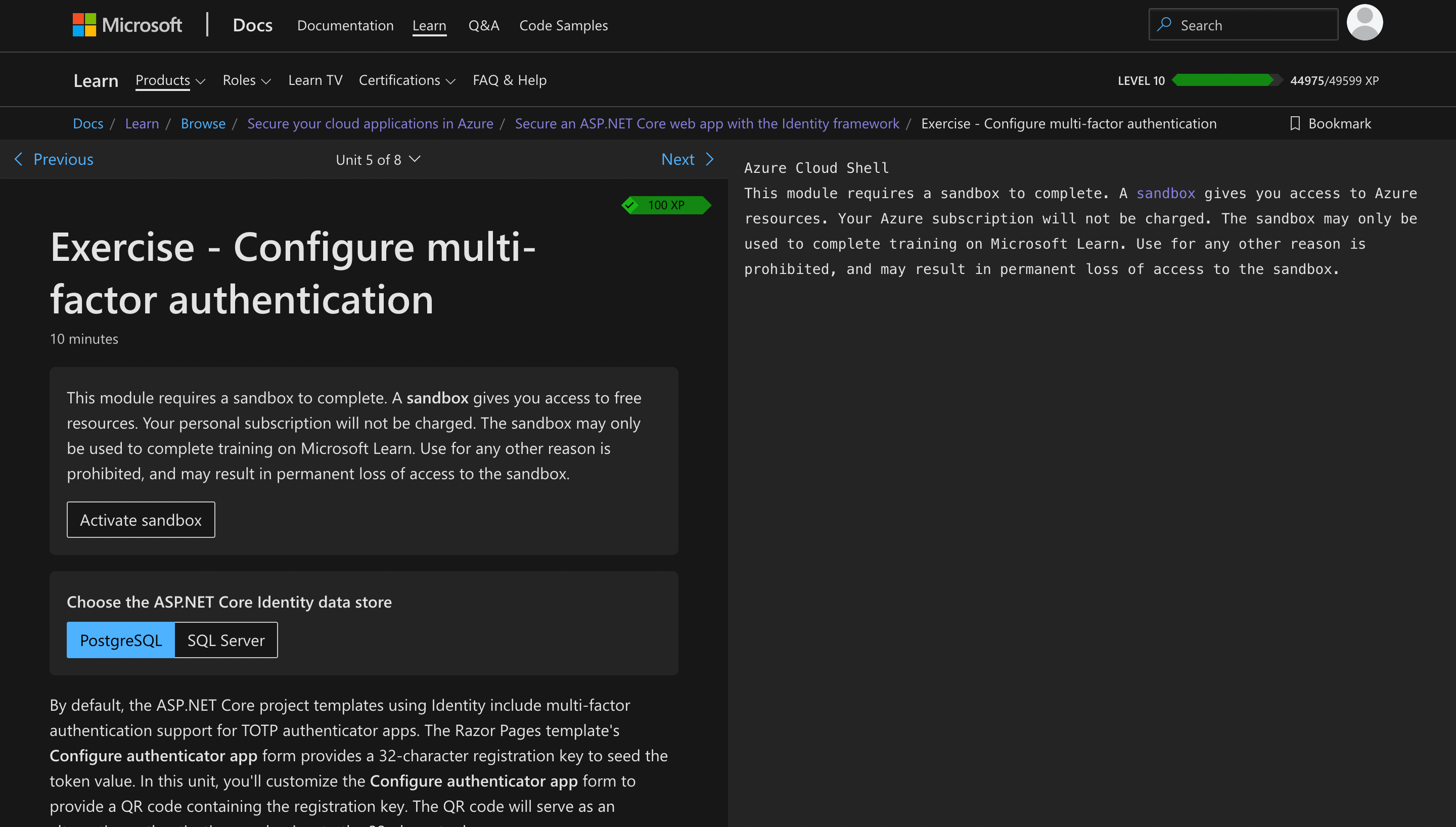The image size is (1456, 827).
Task: Bookmark this exercise page
Action: 1330,123
